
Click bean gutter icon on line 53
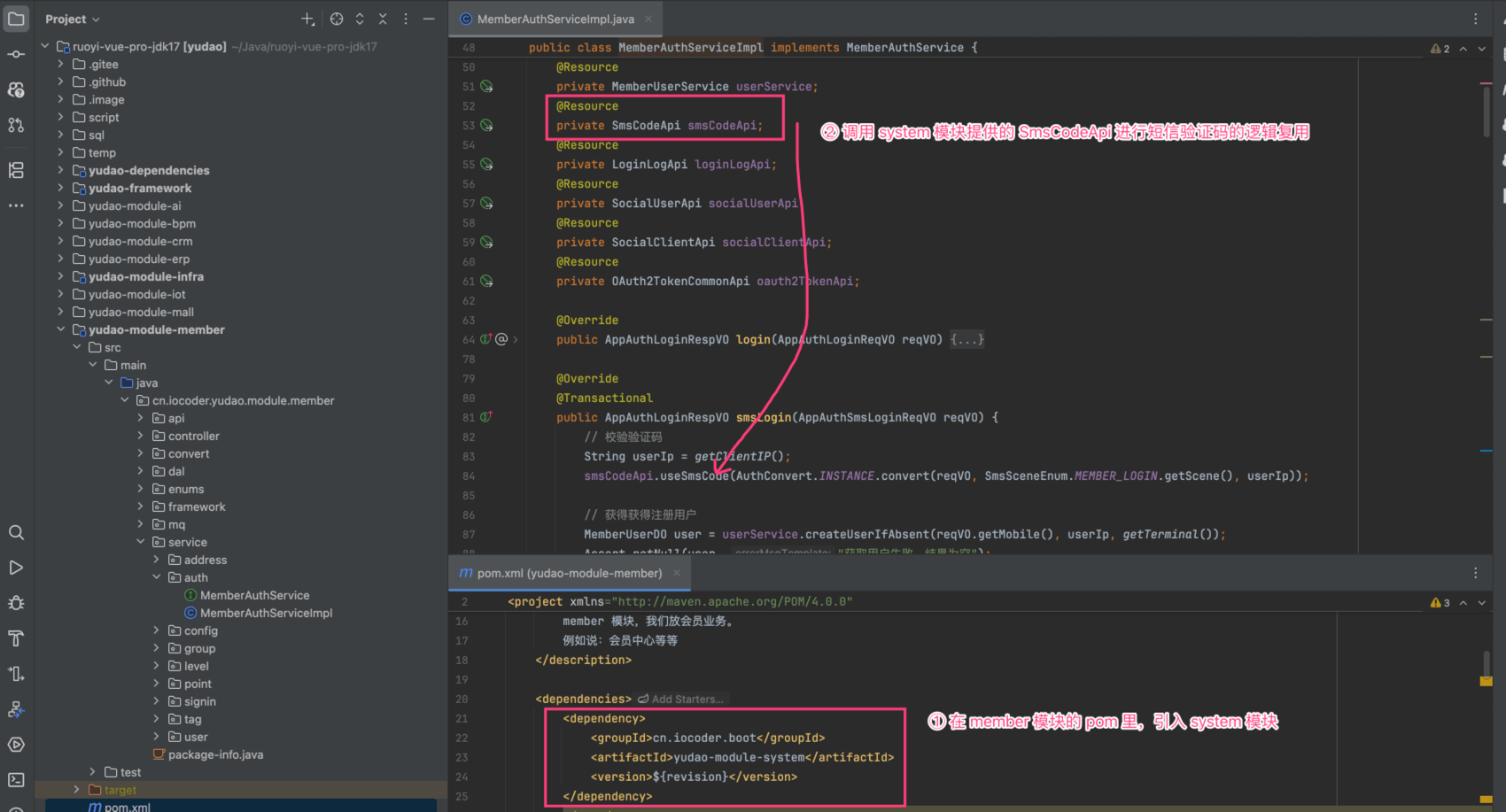(x=486, y=126)
